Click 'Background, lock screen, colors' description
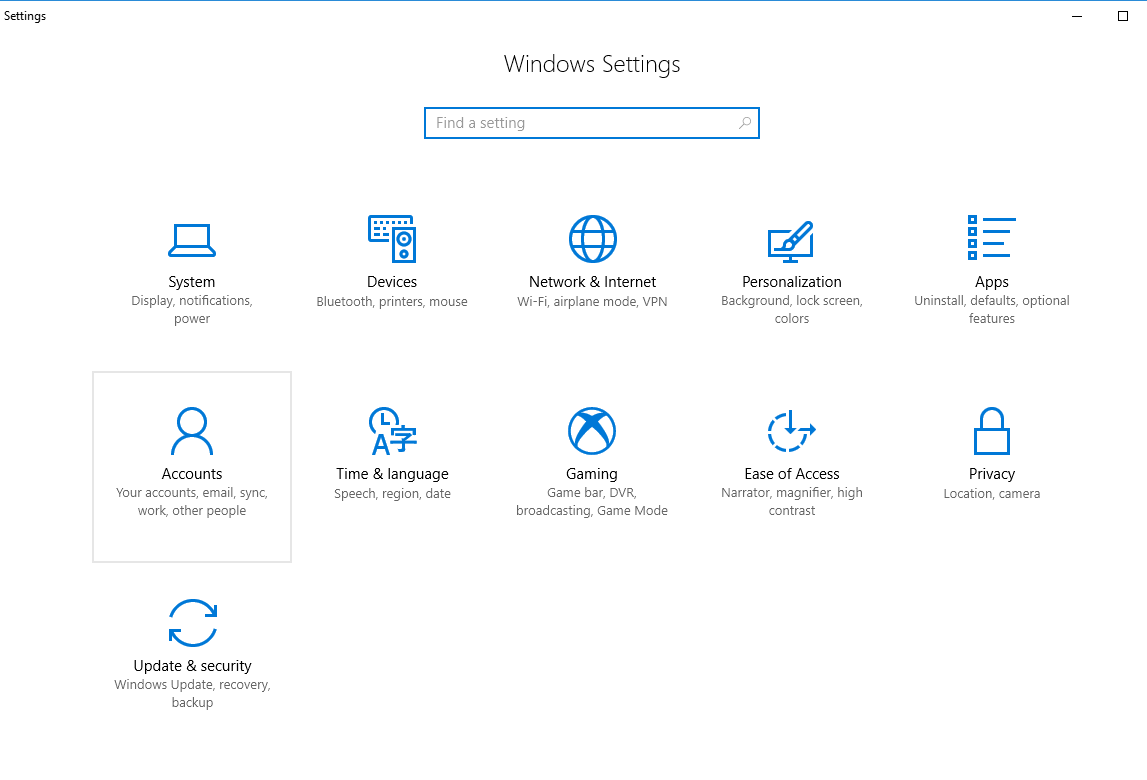 click(791, 310)
